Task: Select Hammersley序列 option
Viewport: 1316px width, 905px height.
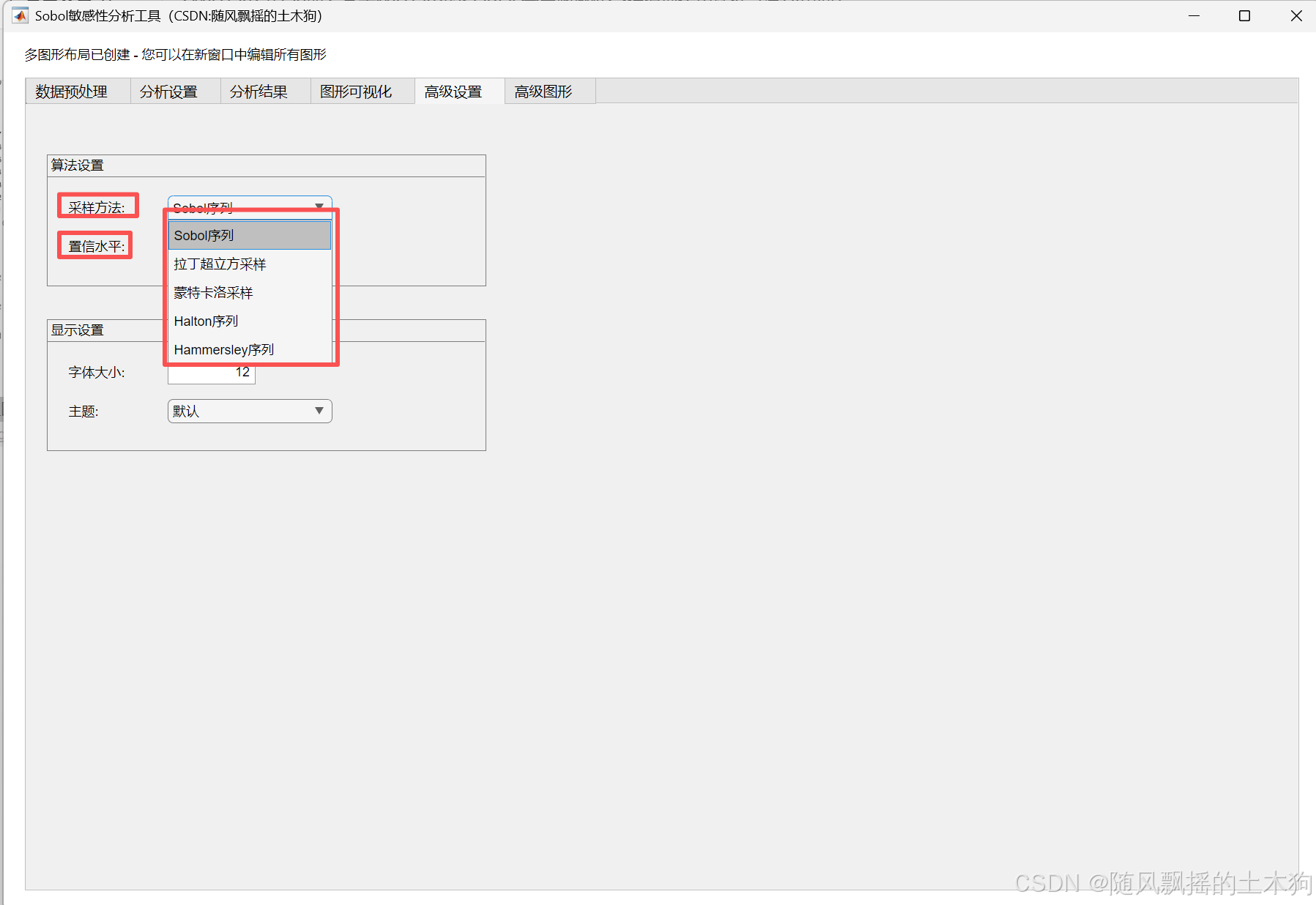Action: pyautogui.click(x=250, y=350)
